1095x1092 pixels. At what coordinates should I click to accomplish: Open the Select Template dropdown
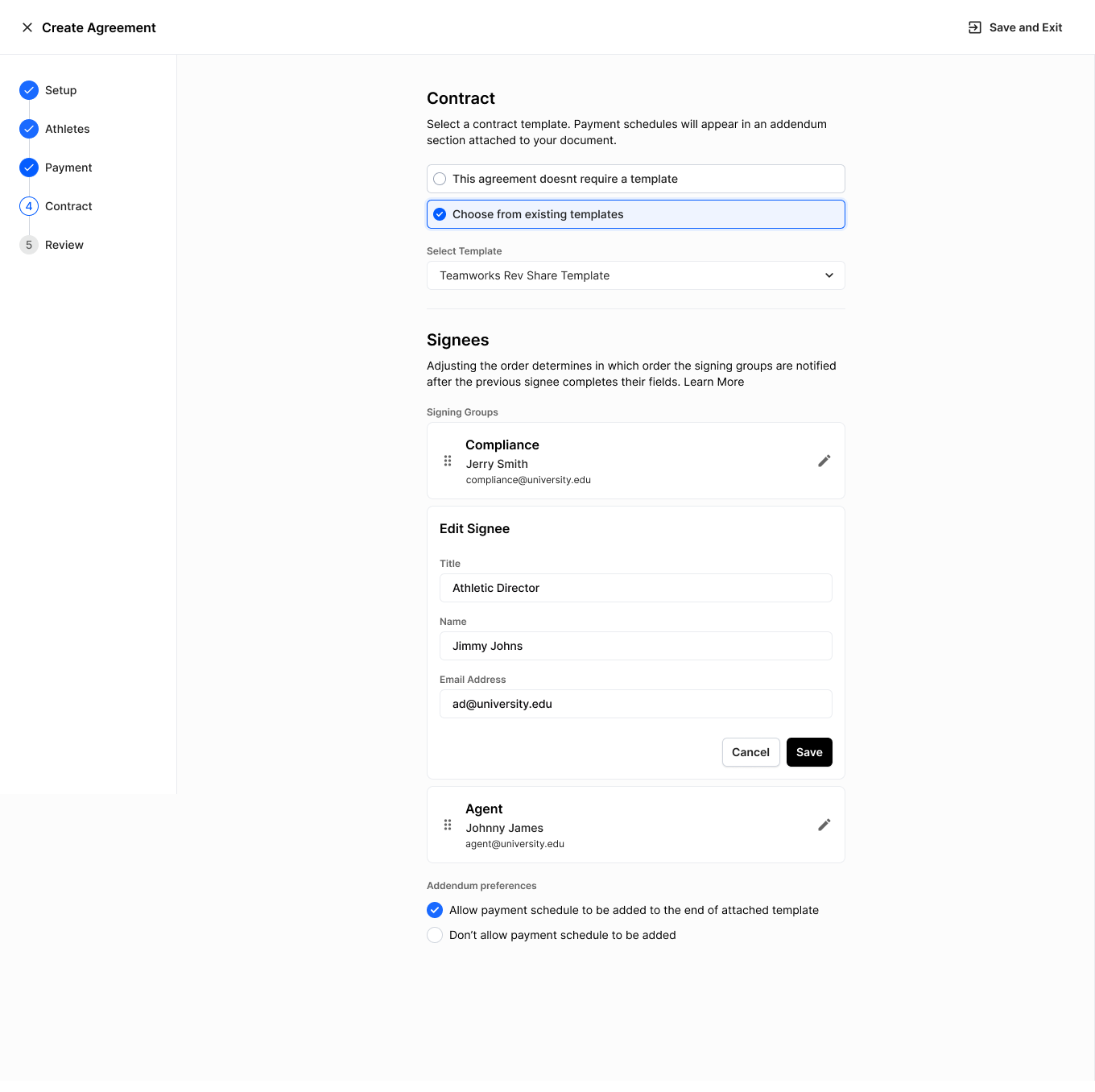pyautogui.click(x=636, y=275)
